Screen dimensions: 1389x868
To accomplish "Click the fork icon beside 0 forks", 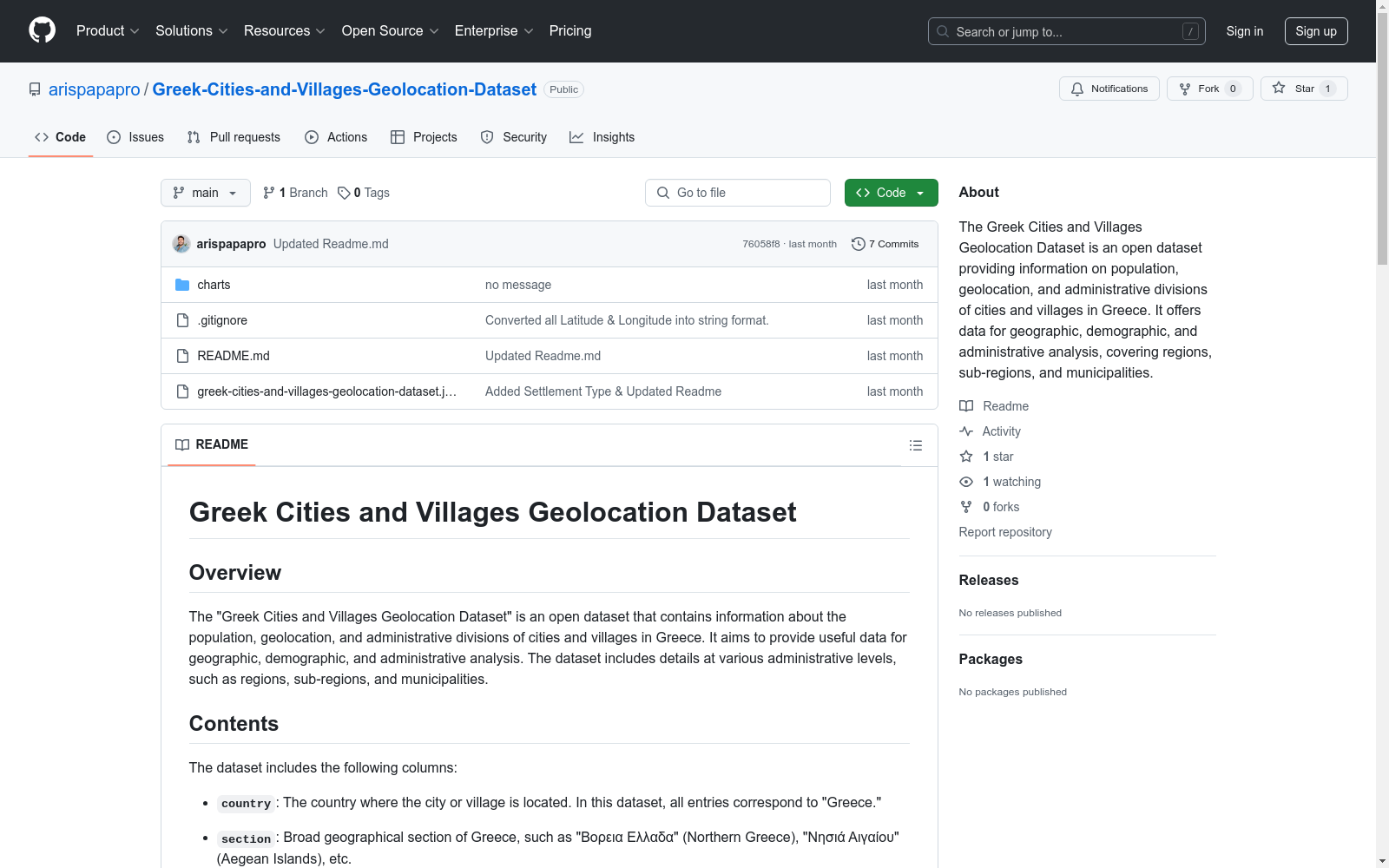I will point(966,507).
